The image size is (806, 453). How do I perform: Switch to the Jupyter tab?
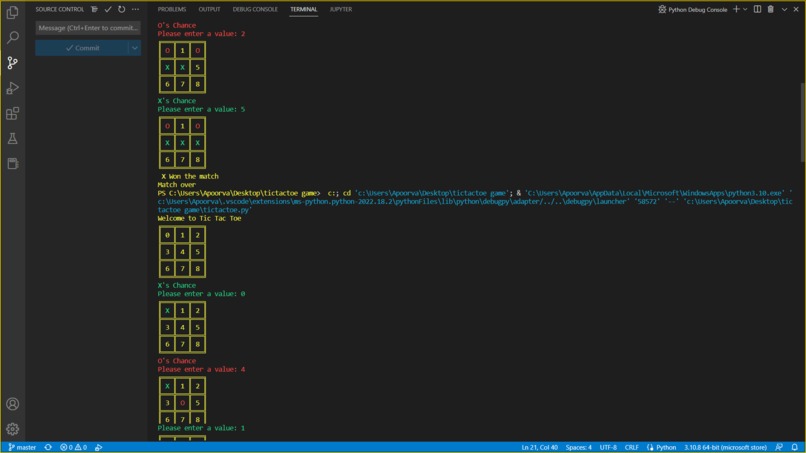pyautogui.click(x=341, y=9)
